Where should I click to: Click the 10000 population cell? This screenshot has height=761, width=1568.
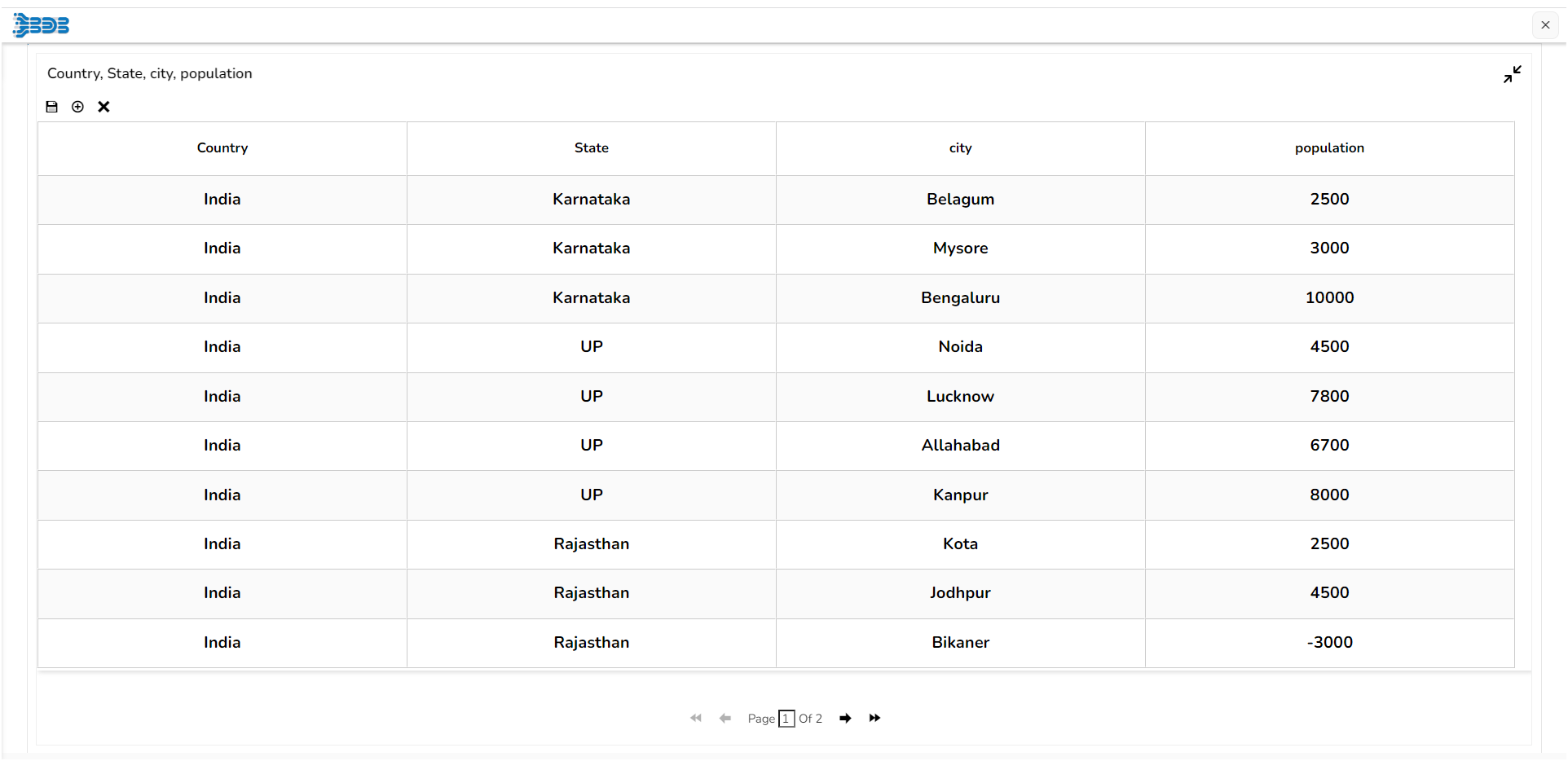[x=1329, y=298]
